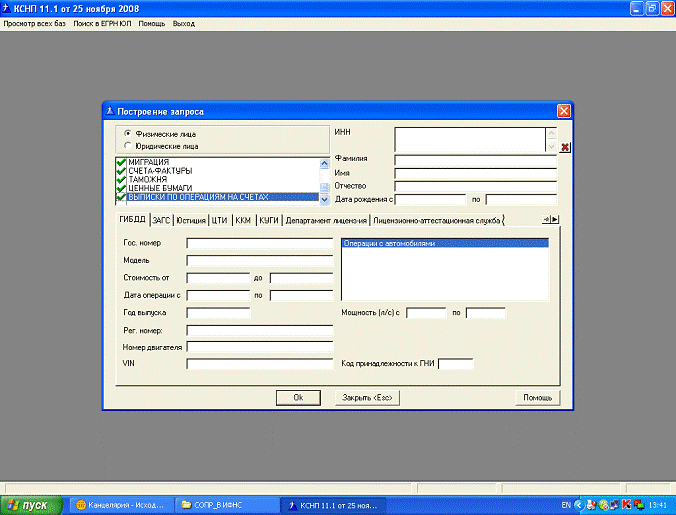Screen dimensions: 676x515
Task: Click the Закрыть <Esc> button
Action: [367, 397]
